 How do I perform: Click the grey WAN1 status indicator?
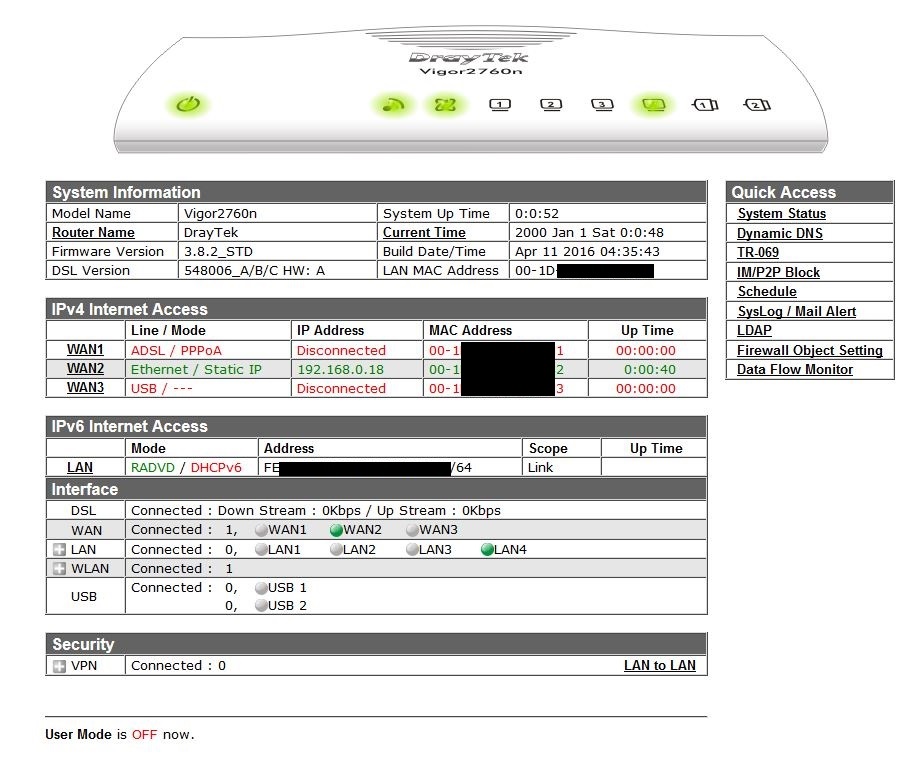pyautogui.click(x=262, y=530)
